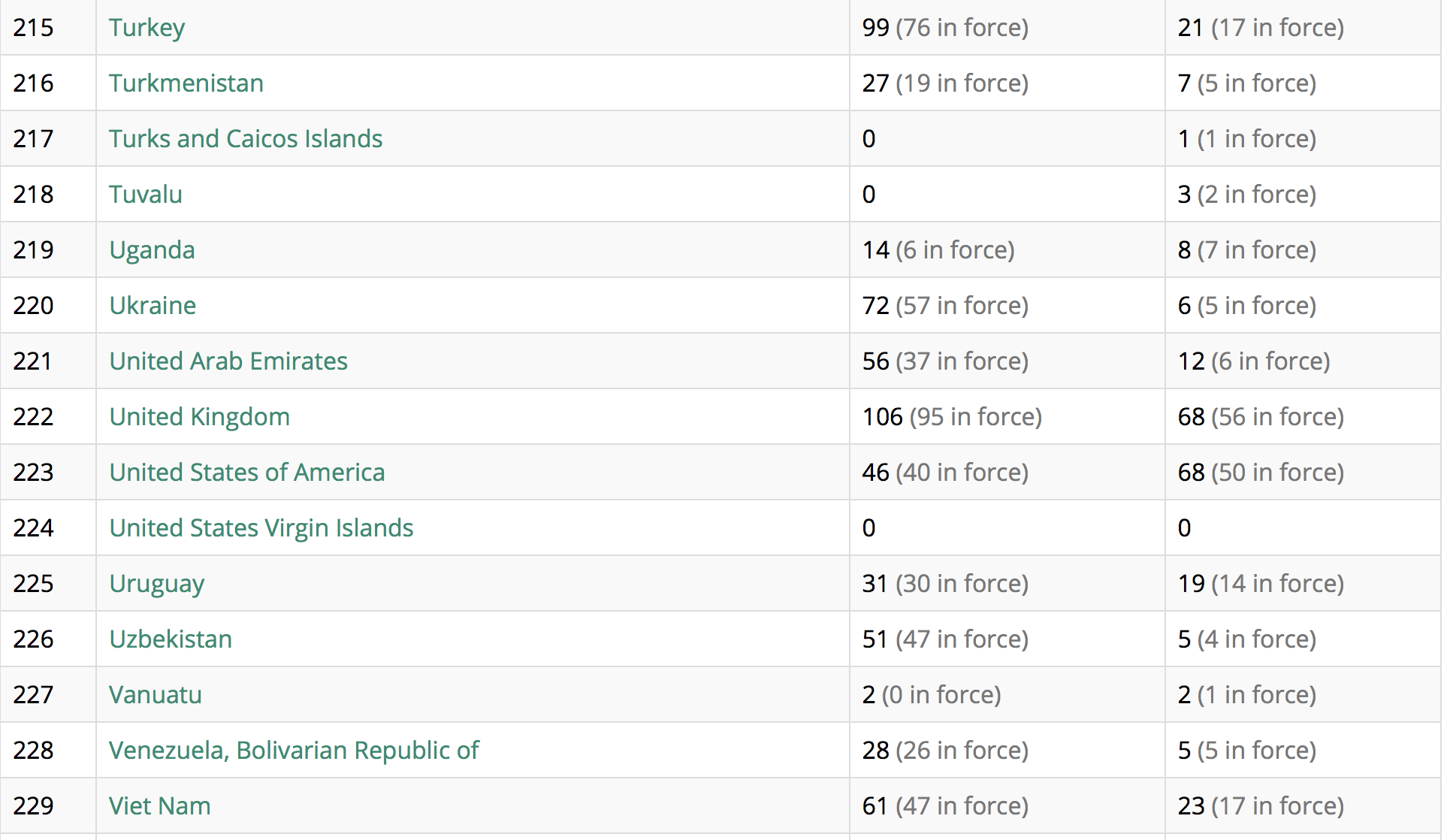Screen dimensions: 1450x840
Task: Open the Uzbekistan country link
Action: (x=171, y=639)
